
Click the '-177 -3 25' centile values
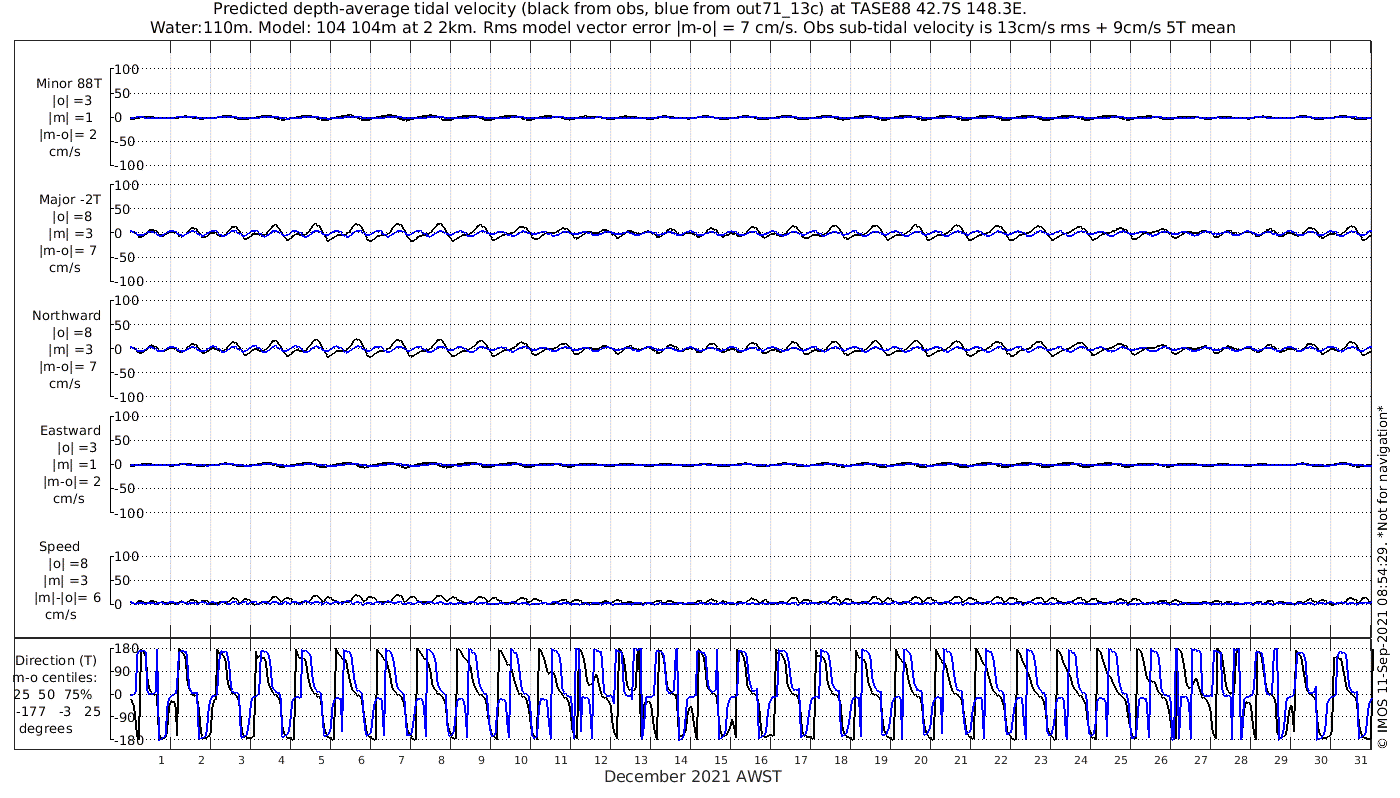(x=58, y=712)
